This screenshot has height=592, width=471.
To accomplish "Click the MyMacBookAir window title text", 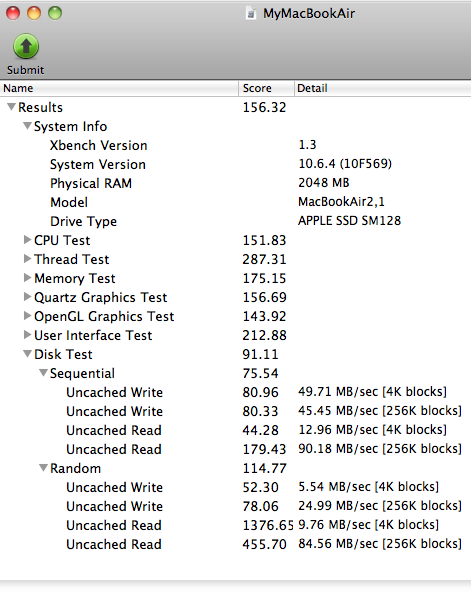I will (309, 14).
